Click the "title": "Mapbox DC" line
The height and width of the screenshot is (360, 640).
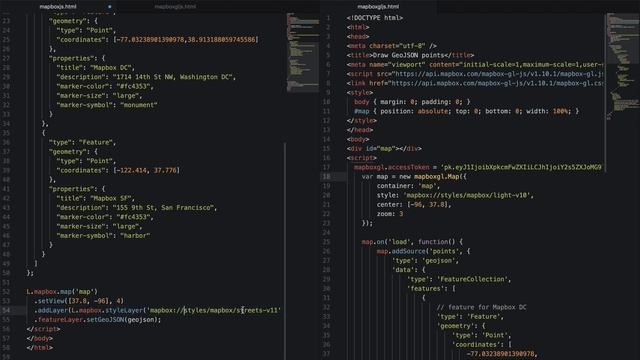click(96, 68)
